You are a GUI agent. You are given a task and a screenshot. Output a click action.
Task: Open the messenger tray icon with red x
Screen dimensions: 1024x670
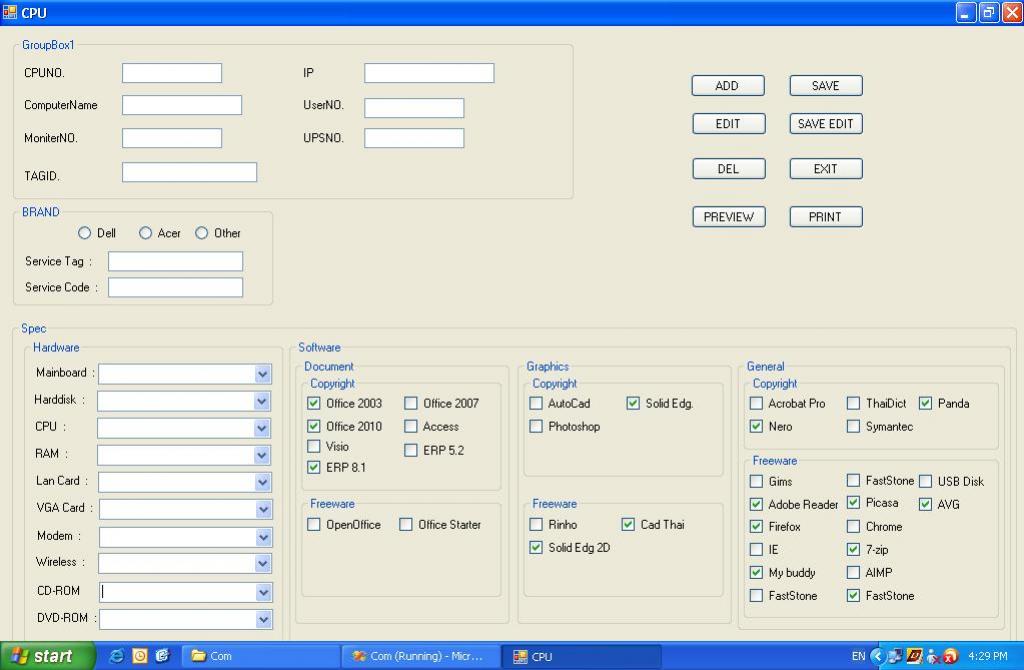(x=934, y=656)
